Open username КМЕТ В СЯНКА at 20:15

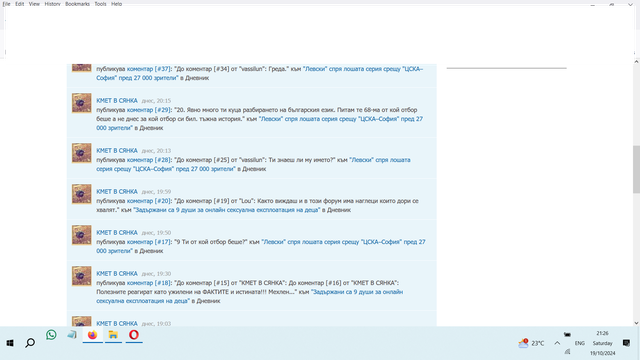117,100
